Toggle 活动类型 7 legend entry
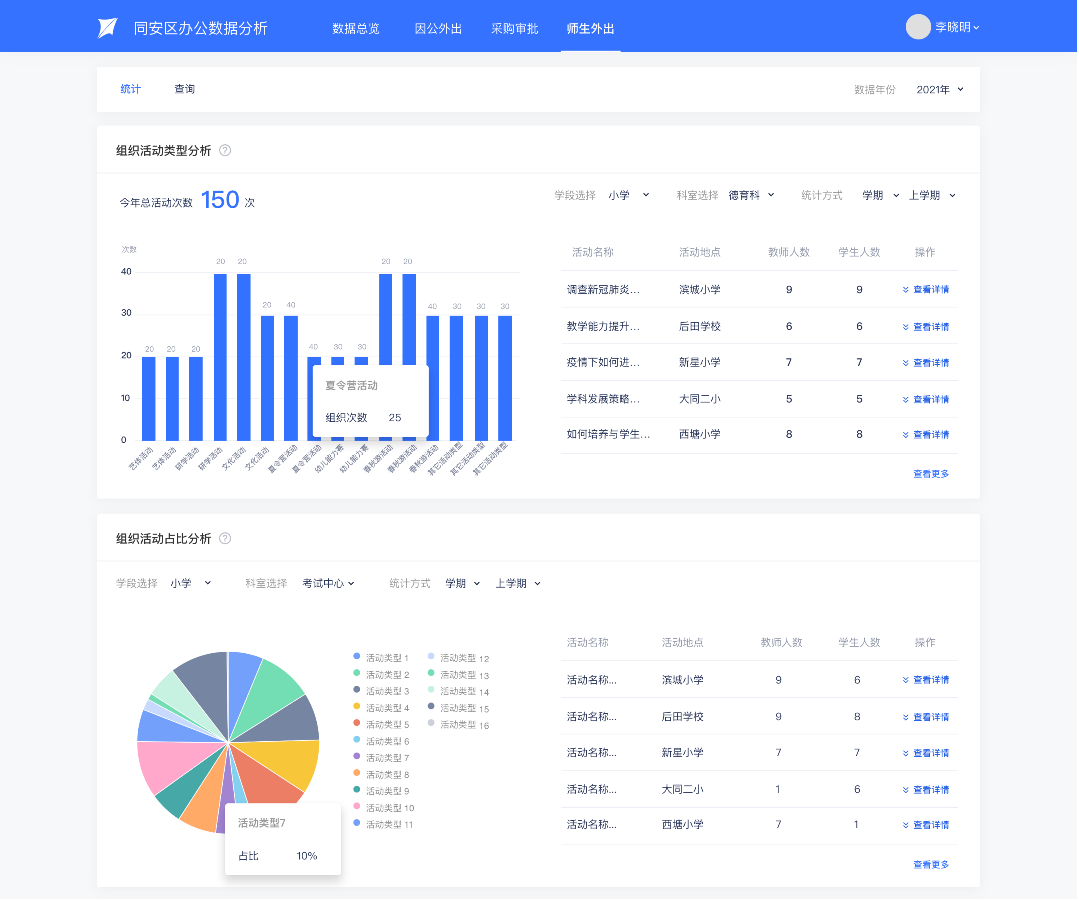This screenshot has height=901, width=1079. coord(381,757)
